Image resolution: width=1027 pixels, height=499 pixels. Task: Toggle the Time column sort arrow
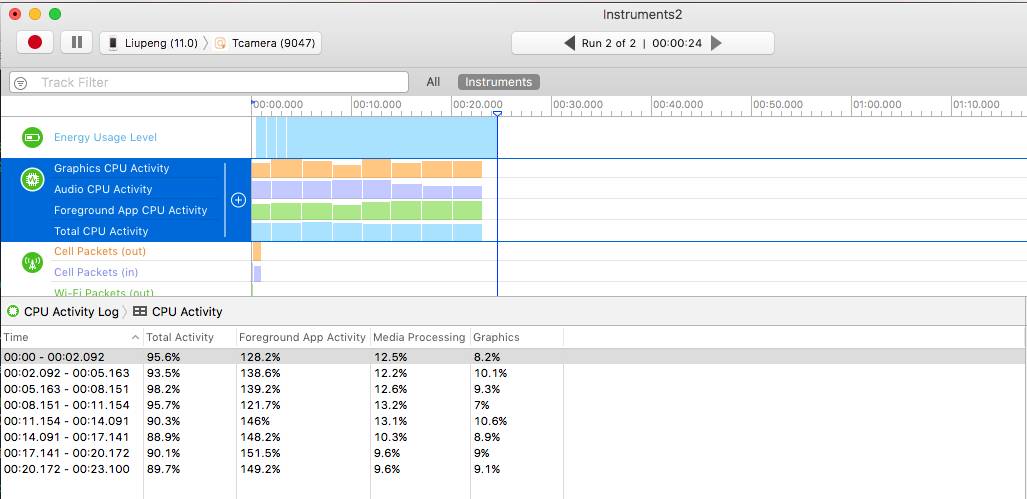pos(136,337)
